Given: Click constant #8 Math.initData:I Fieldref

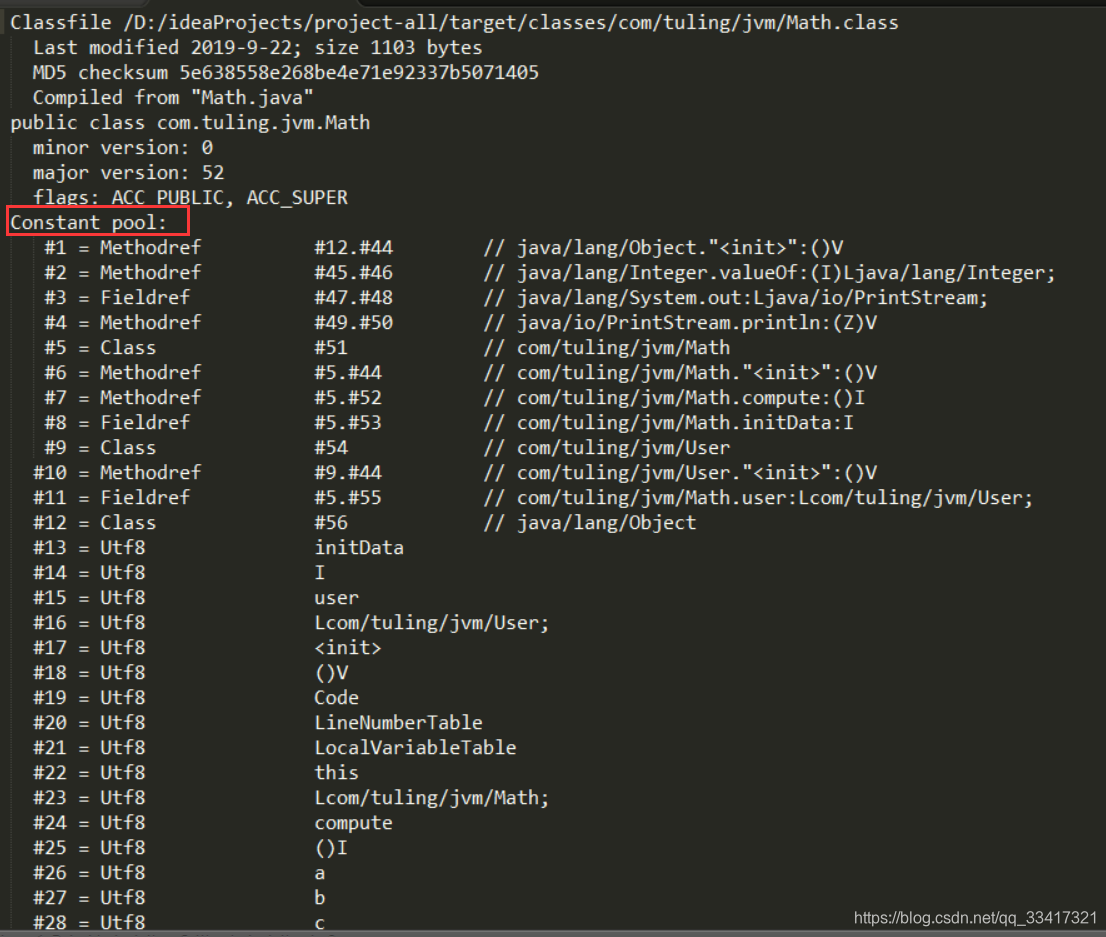Looking at the screenshot, I should click(449, 423).
